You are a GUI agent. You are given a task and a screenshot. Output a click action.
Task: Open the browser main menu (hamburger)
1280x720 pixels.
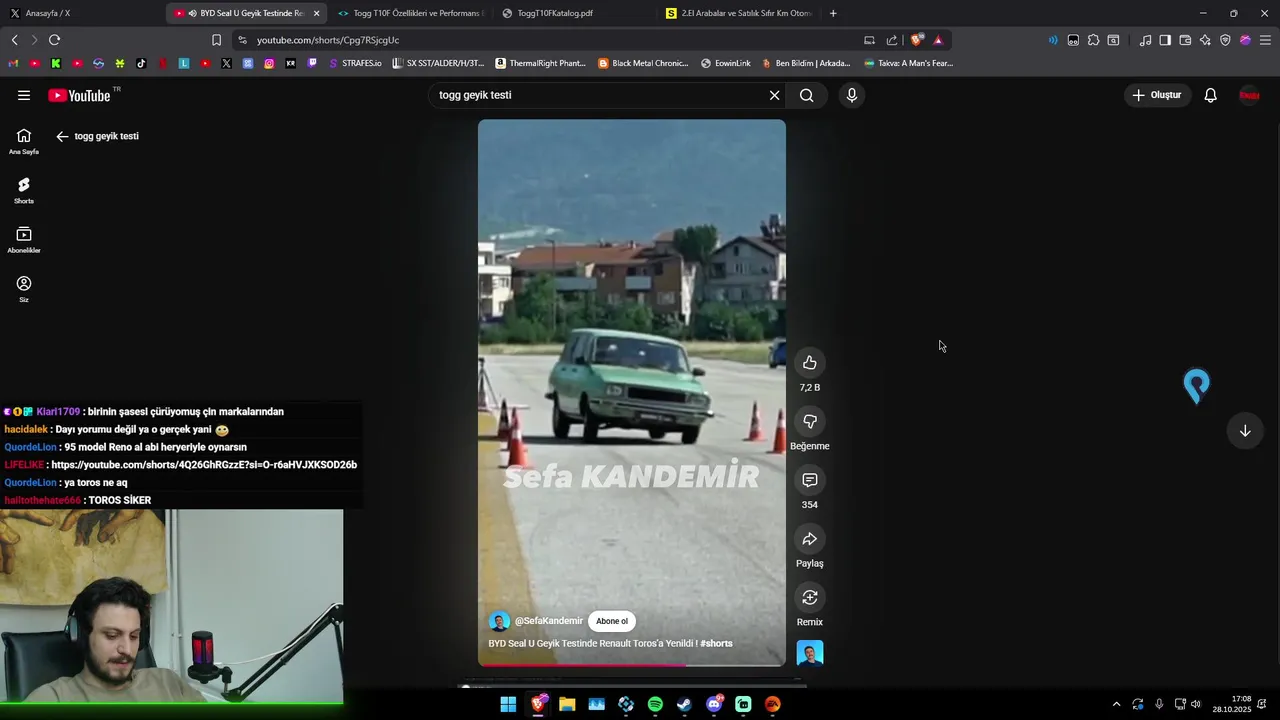pos(1265,40)
